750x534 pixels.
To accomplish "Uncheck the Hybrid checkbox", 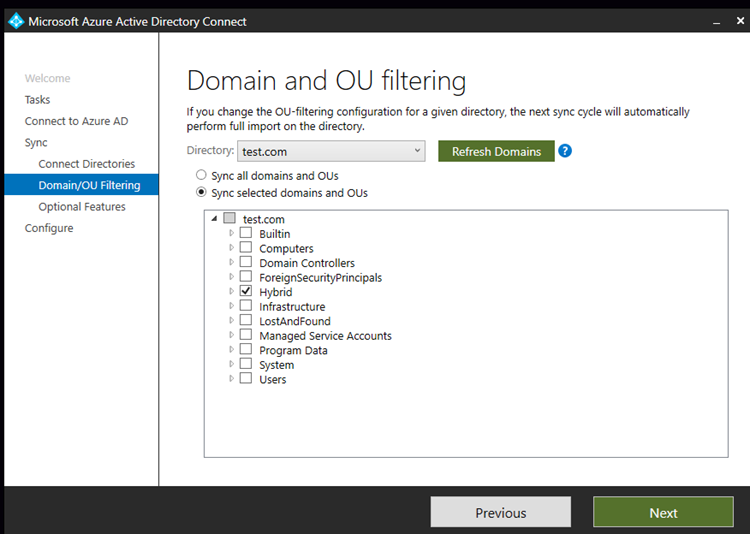I will click(x=246, y=291).
